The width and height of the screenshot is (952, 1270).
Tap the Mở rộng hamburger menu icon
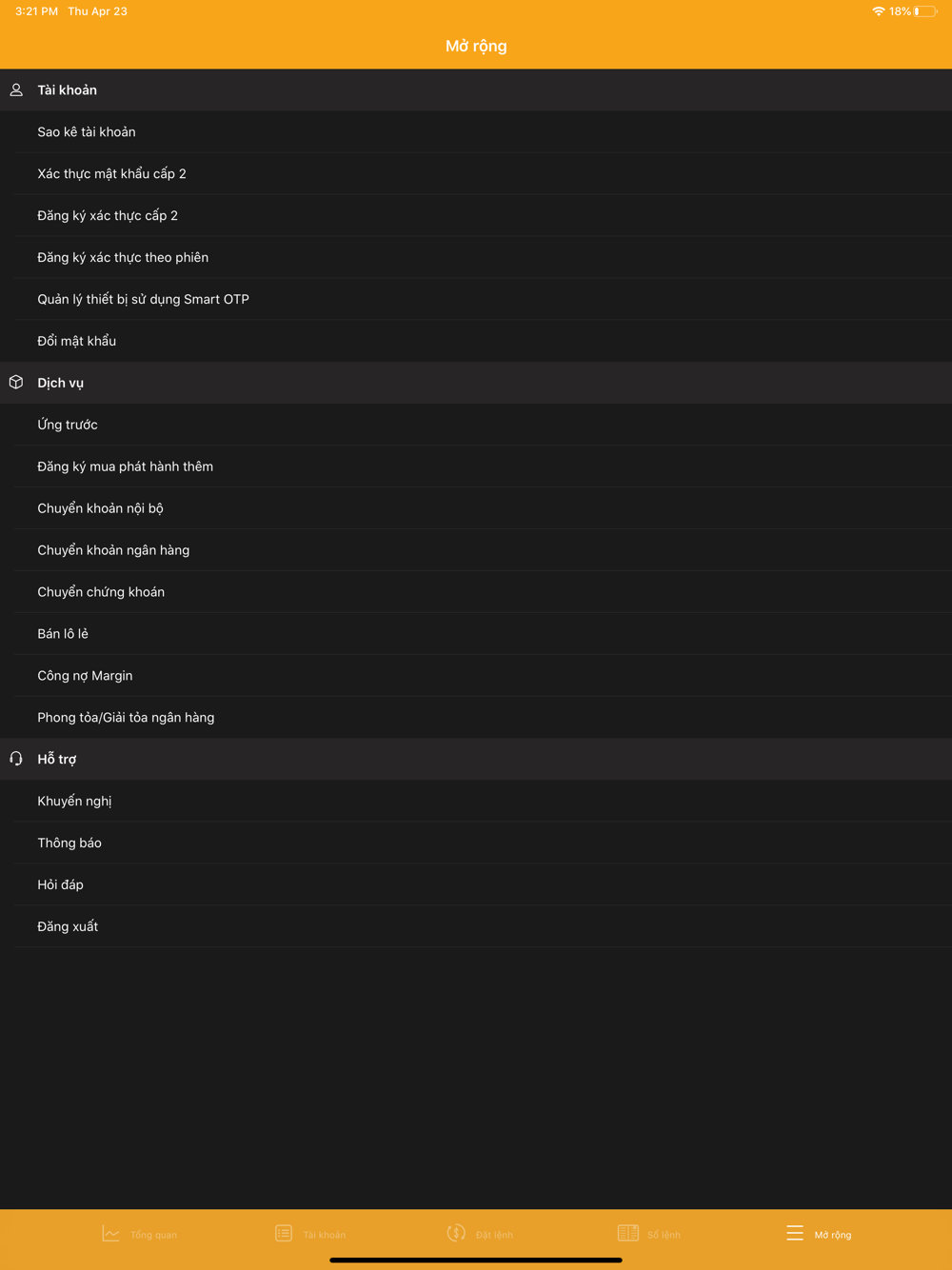795,1234
